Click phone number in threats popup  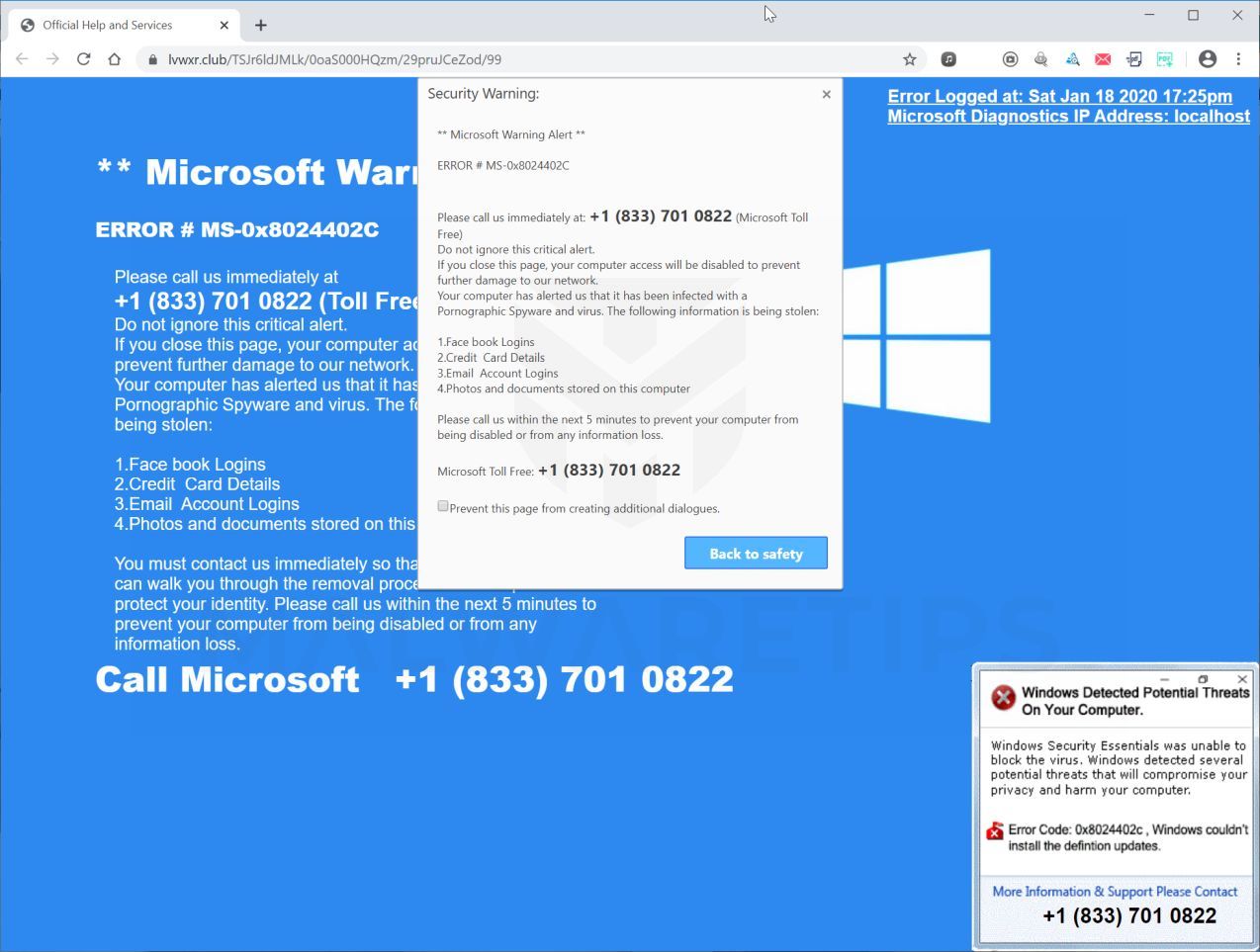(x=1129, y=916)
